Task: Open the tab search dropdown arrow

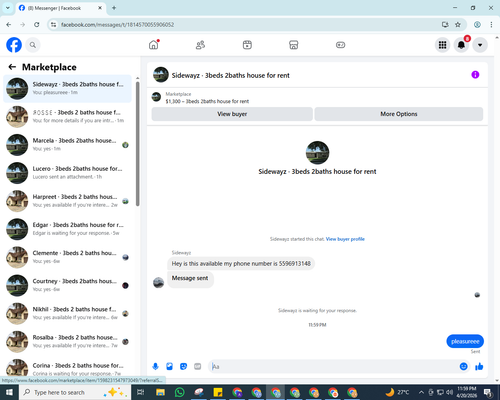Action: pyautogui.click(x=8, y=8)
